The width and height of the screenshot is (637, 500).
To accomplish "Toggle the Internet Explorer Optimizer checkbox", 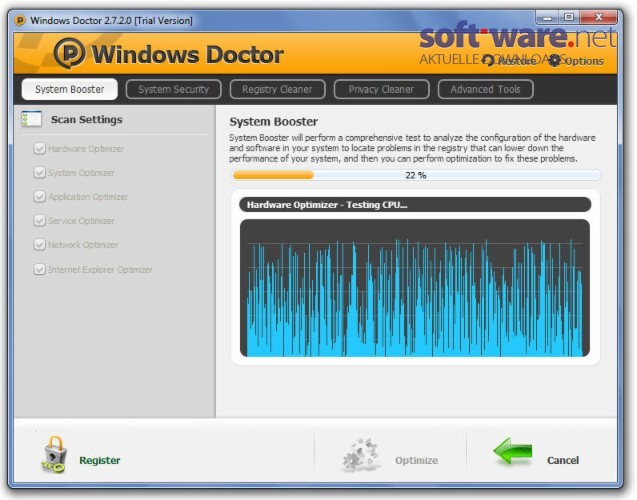I will click(39, 269).
